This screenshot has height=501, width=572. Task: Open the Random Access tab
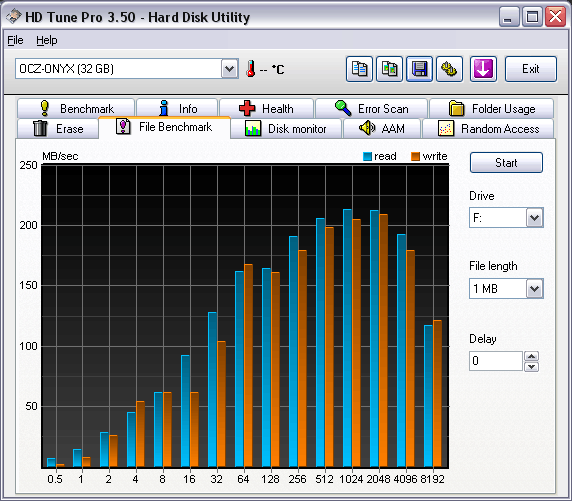click(x=488, y=128)
